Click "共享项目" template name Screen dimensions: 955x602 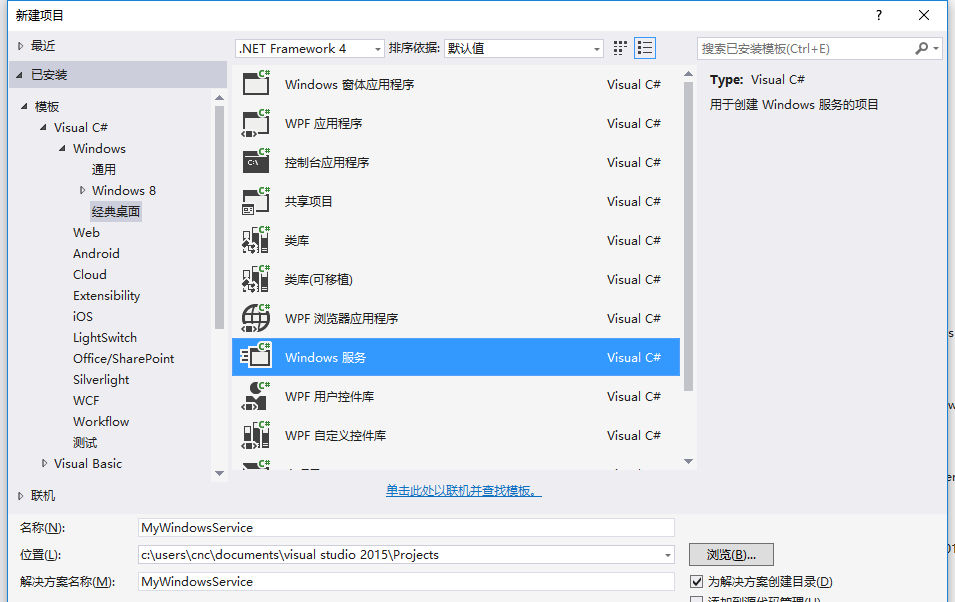click(308, 201)
